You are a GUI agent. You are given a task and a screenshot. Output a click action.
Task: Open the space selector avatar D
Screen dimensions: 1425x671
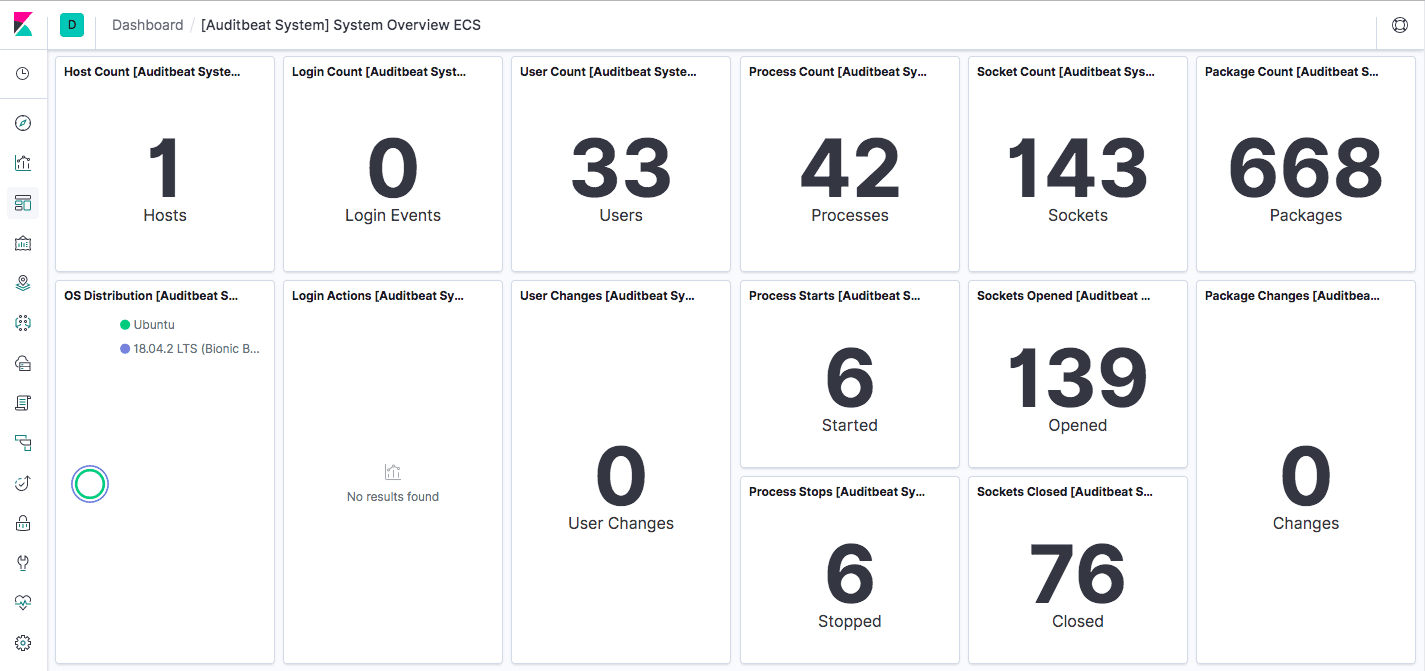click(x=71, y=25)
